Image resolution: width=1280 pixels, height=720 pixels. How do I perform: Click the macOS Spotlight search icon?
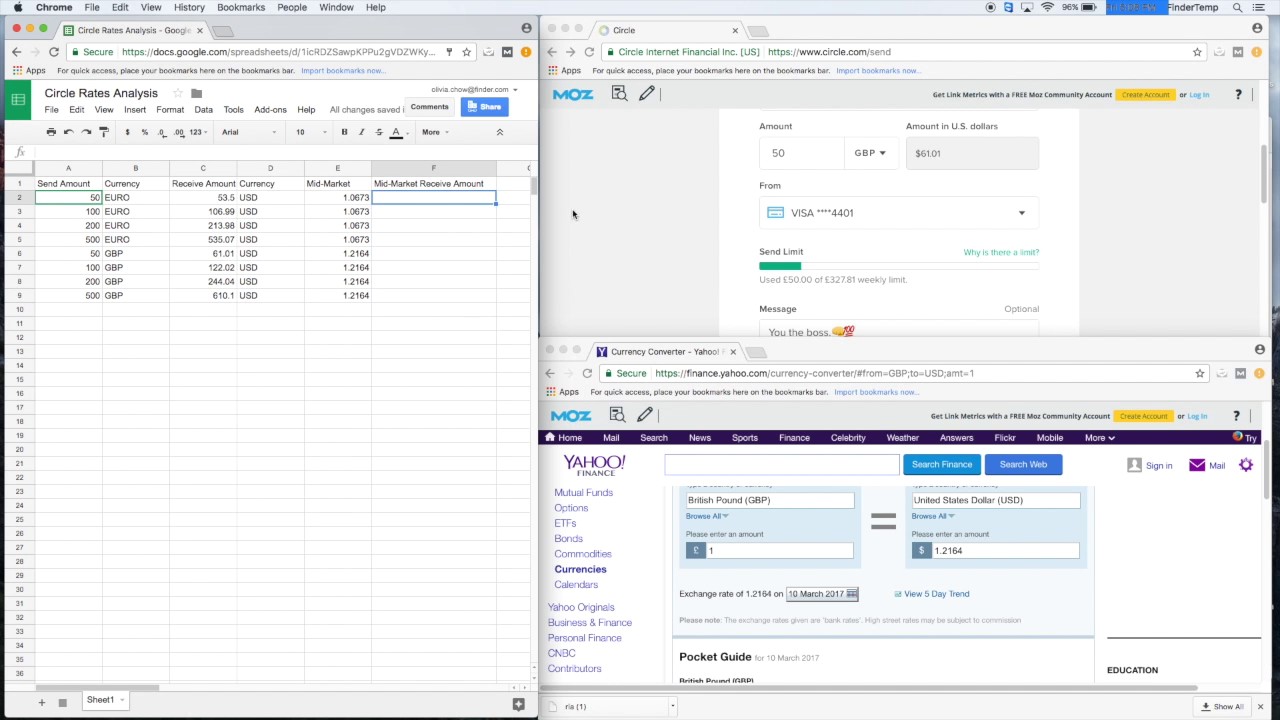pos(1237,7)
